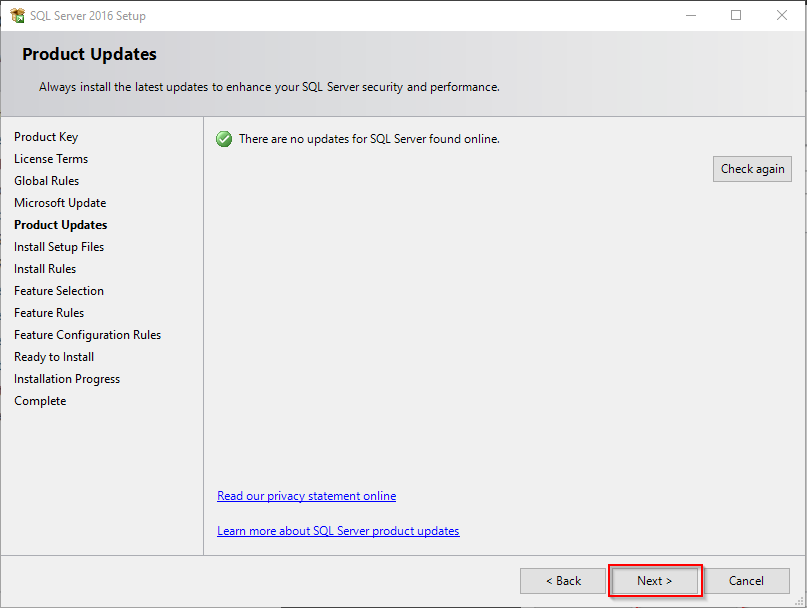This screenshot has height=608, width=807.
Task: Click Check again for updates
Action: point(752,169)
